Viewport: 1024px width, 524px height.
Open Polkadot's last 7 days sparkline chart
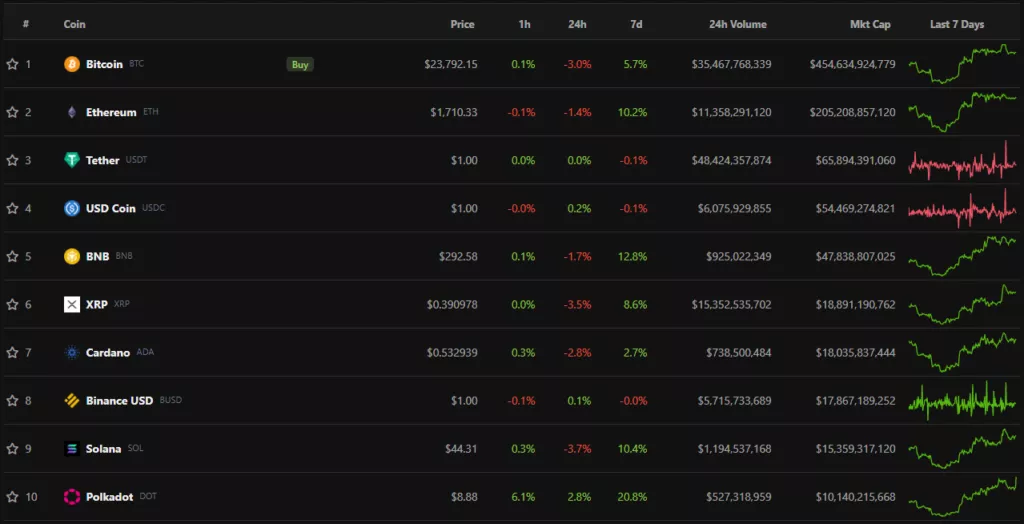pyautogui.click(x=962, y=496)
